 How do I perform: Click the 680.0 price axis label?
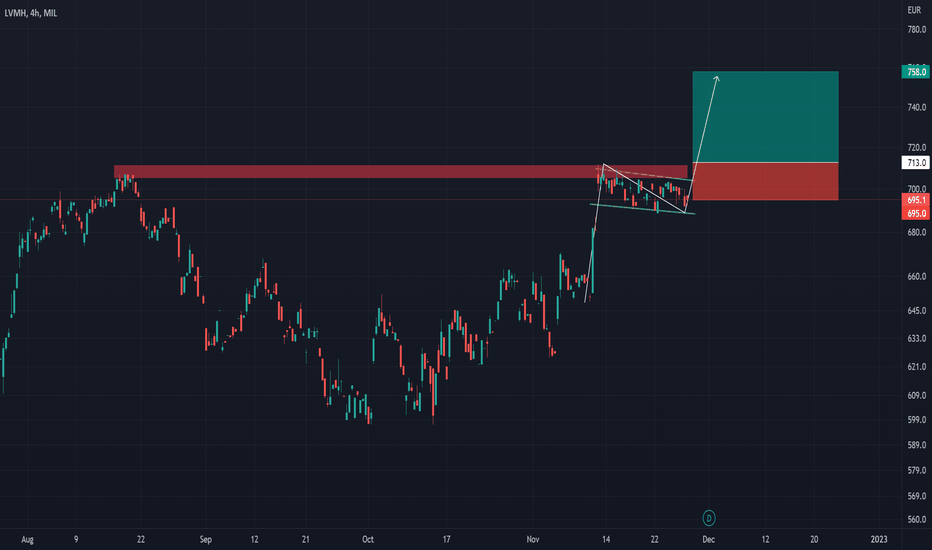(917, 232)
